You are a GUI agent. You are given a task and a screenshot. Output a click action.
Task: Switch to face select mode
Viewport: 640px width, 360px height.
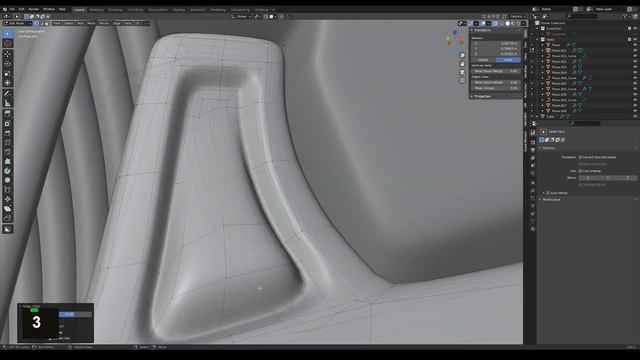46,23
